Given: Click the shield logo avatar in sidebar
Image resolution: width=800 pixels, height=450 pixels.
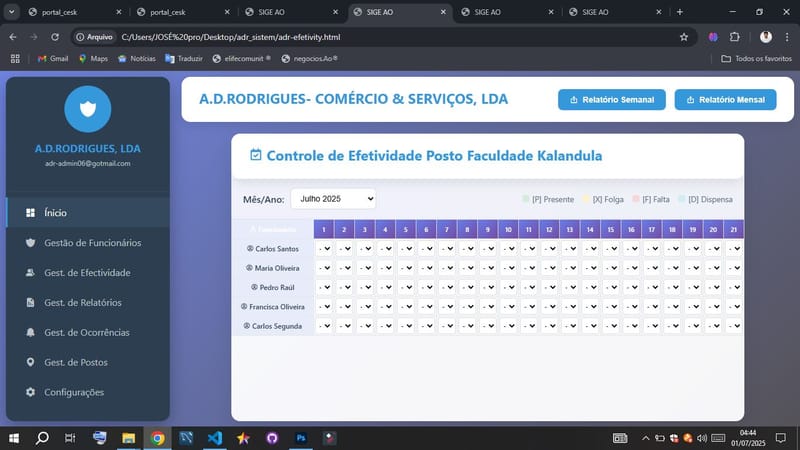Looking at the screenshot, I should coord(88,109).
